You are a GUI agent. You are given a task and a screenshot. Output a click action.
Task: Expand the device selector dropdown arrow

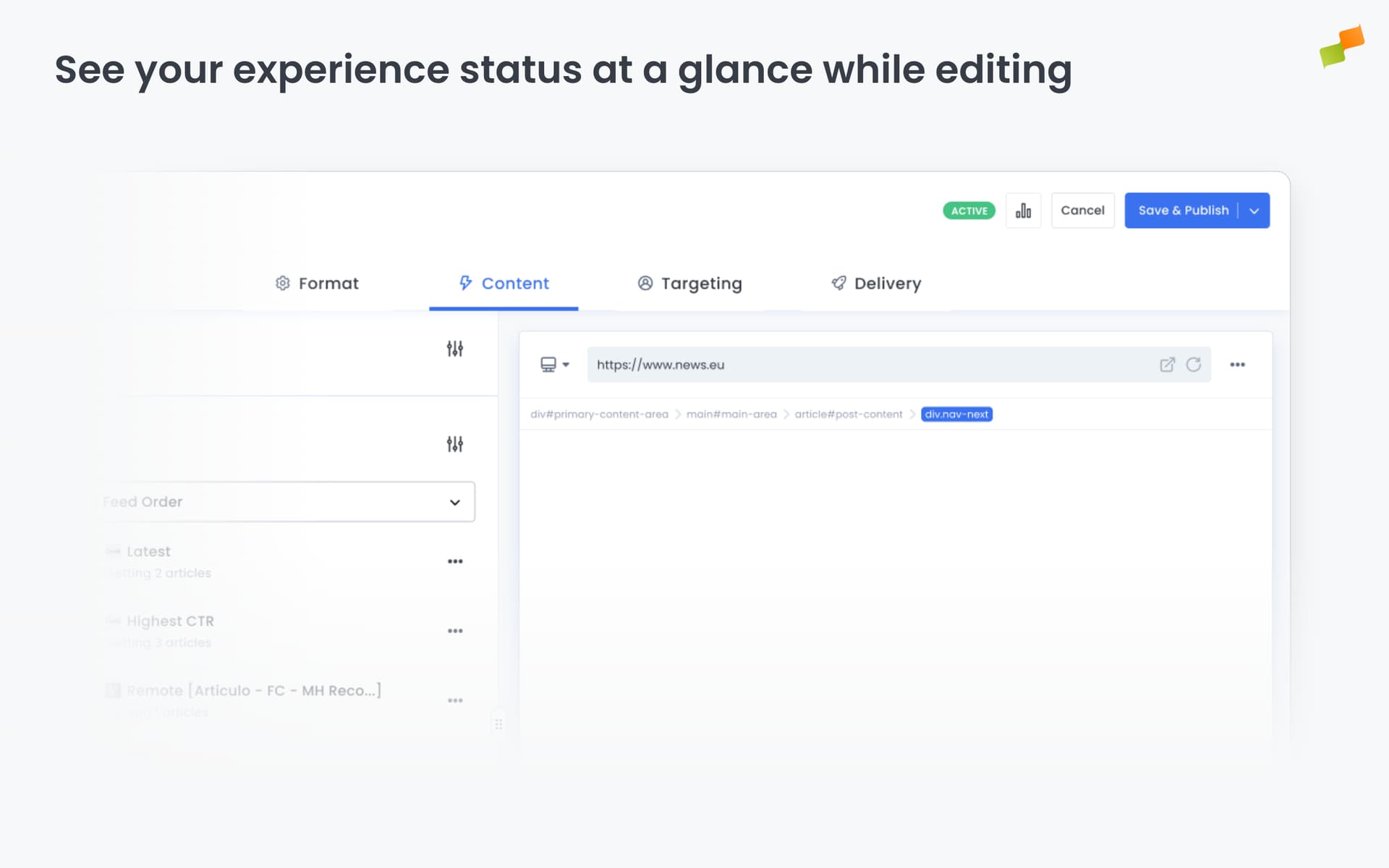[566, 365]
